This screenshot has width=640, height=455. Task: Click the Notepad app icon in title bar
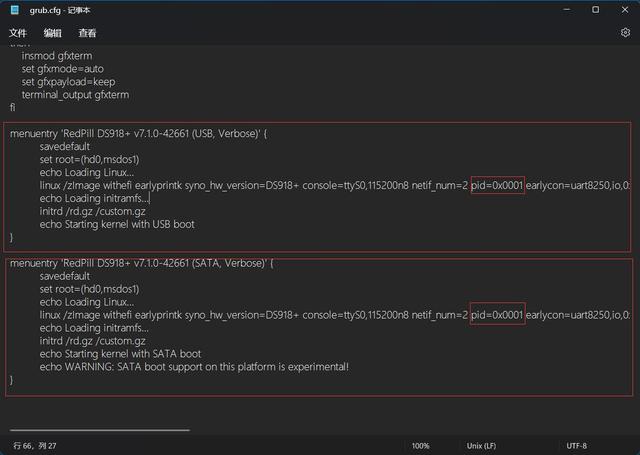pos(15,10)
